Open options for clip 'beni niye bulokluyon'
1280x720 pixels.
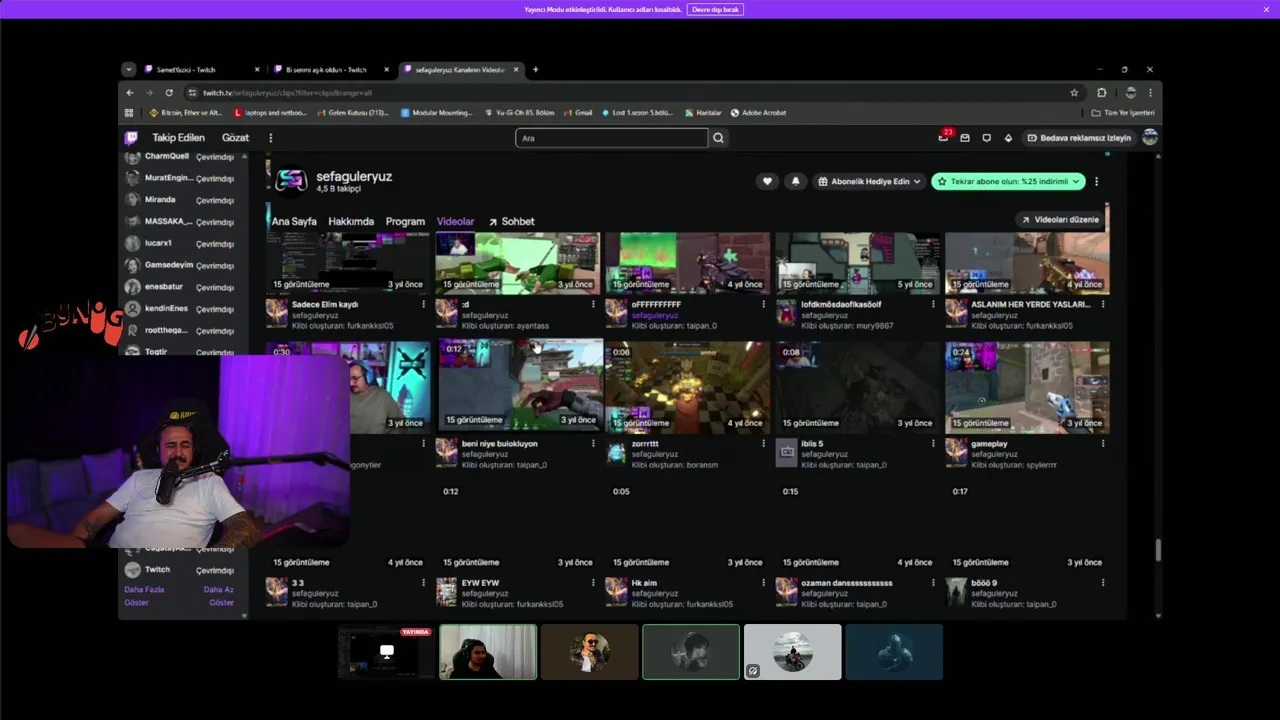[x=593, y=443]
